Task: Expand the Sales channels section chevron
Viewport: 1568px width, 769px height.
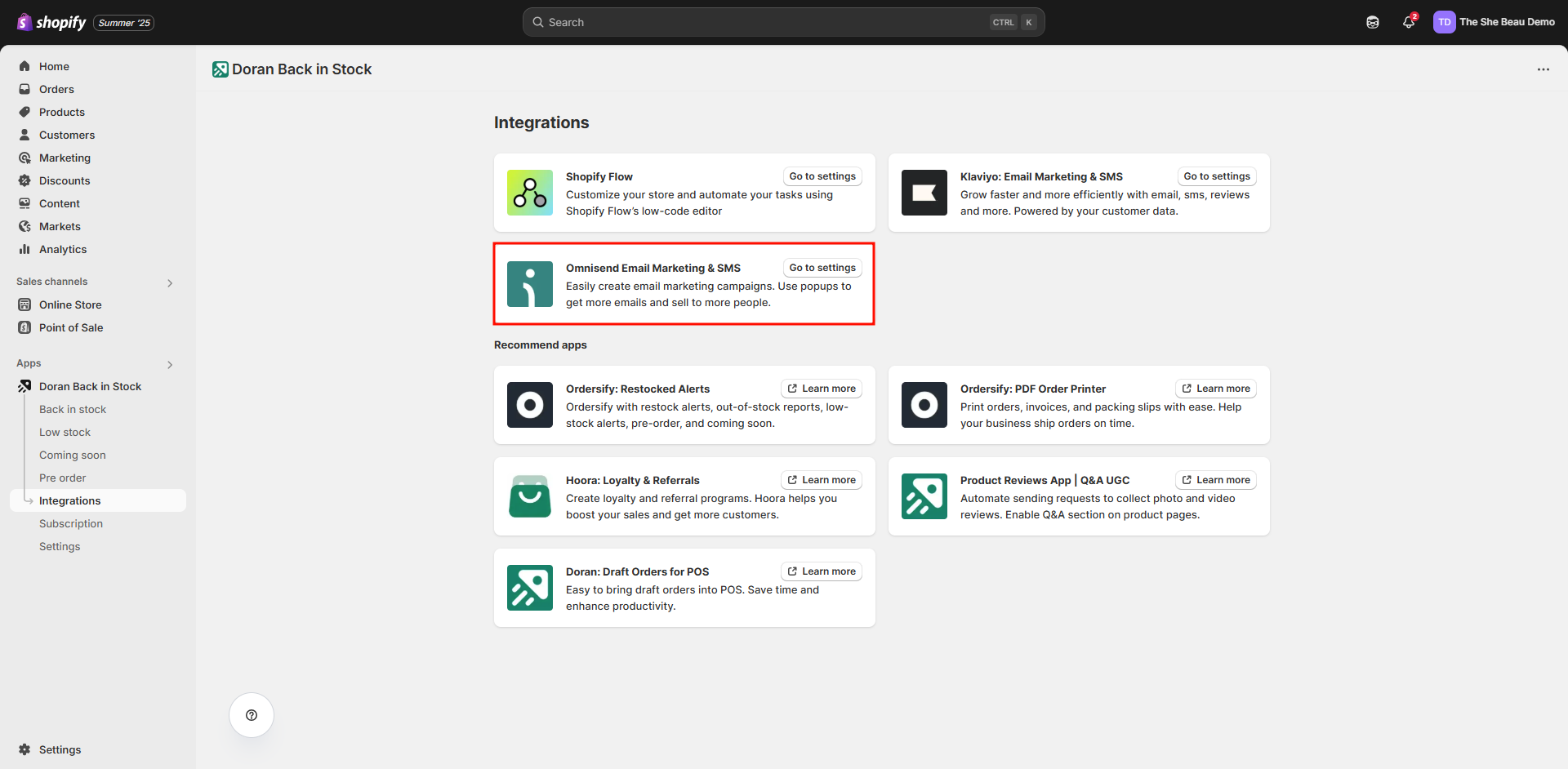Action: [x=170, y=283]
